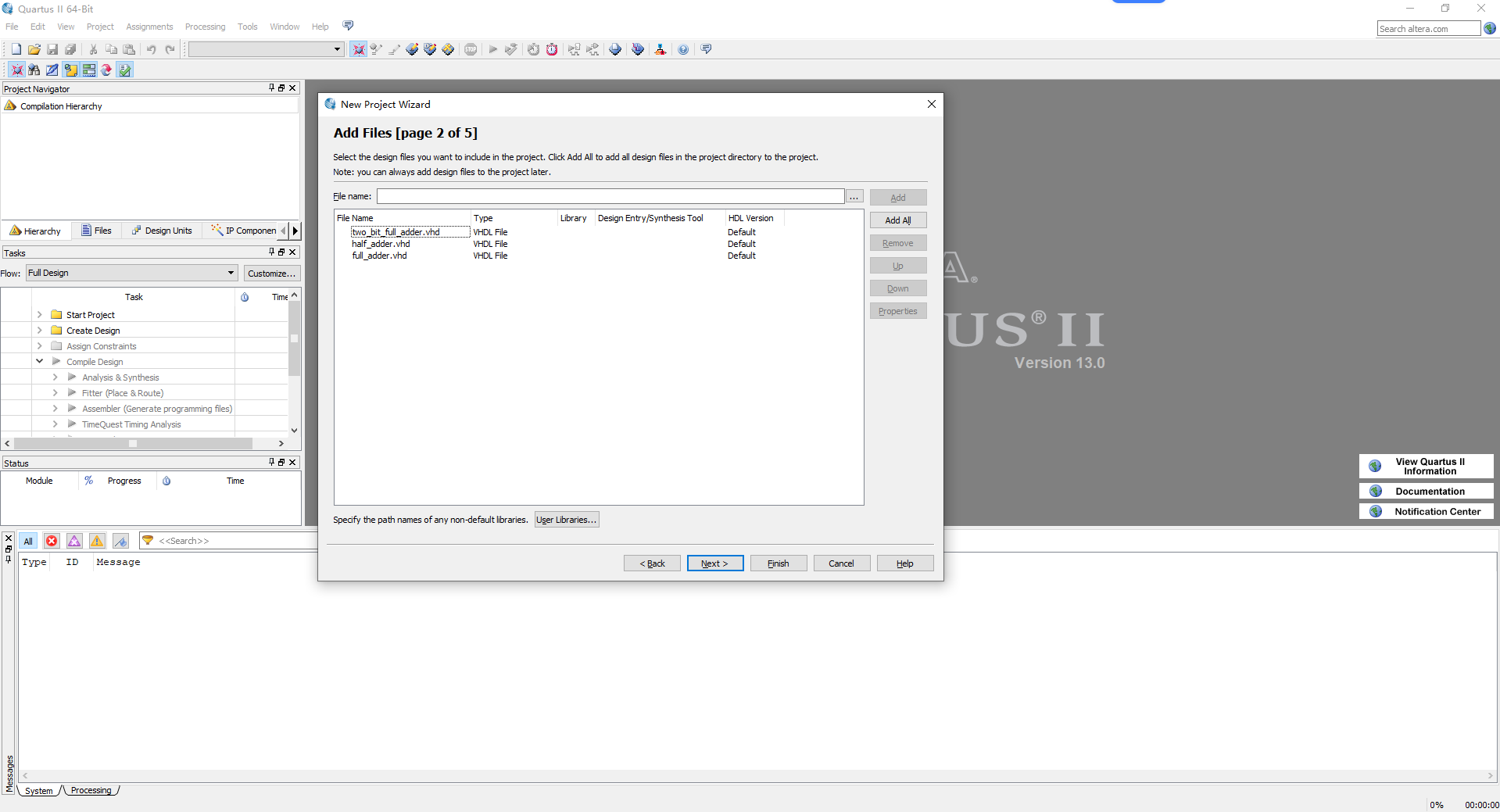Toggle the red error messages filter
The image size is (1500, 812).
52,541
